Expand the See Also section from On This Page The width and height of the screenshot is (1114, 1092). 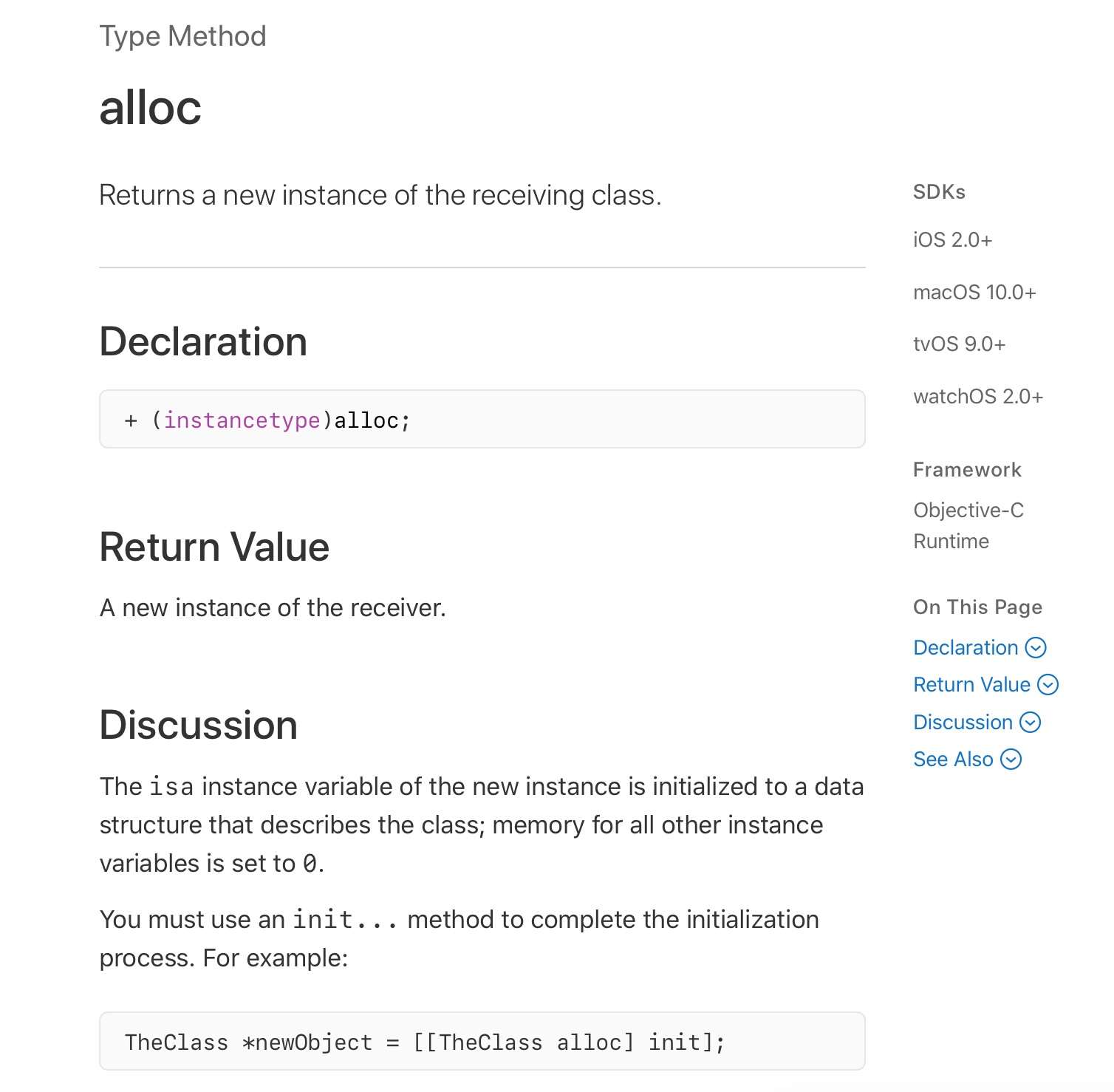point(1011,759)
